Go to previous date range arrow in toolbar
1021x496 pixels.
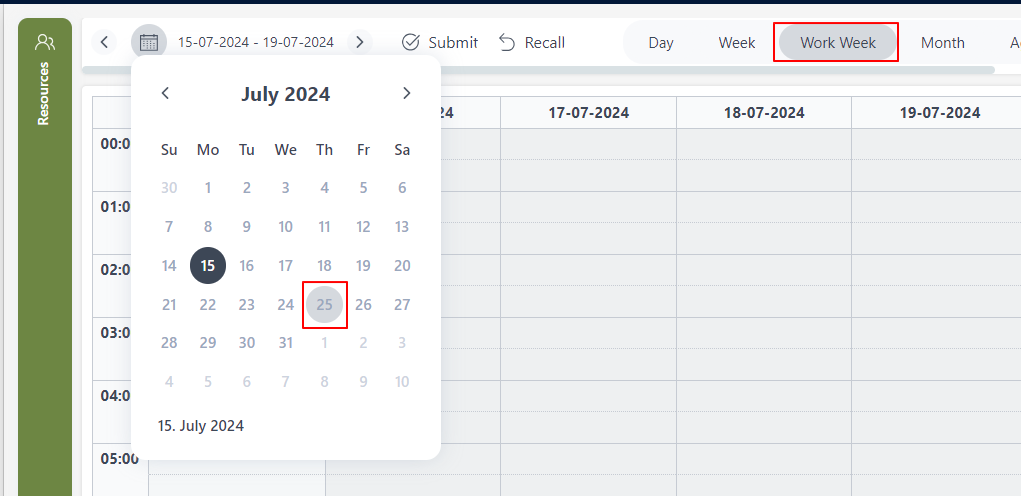coord(105,42)
